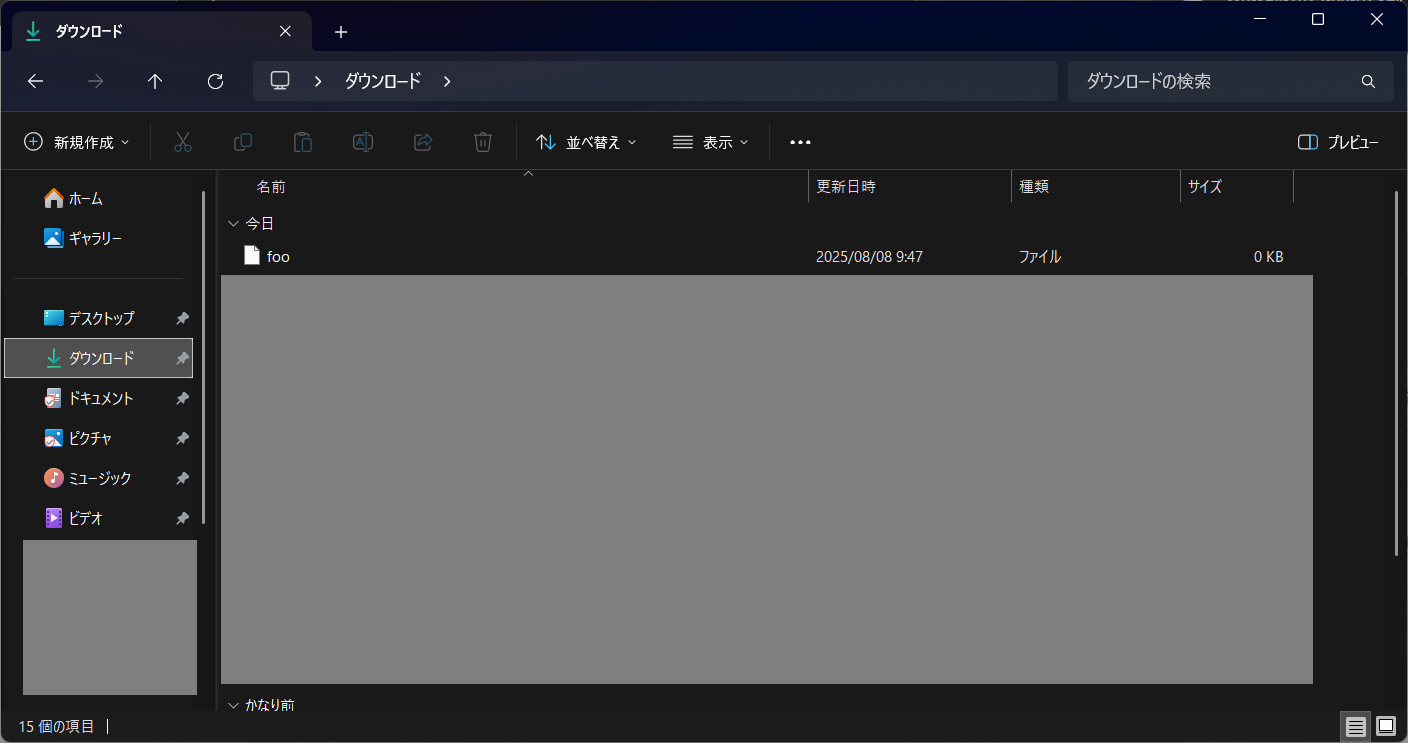Click the PC monitor icon in address bar
Viewport: 1408px width, 743px height.
pos(280,81)
